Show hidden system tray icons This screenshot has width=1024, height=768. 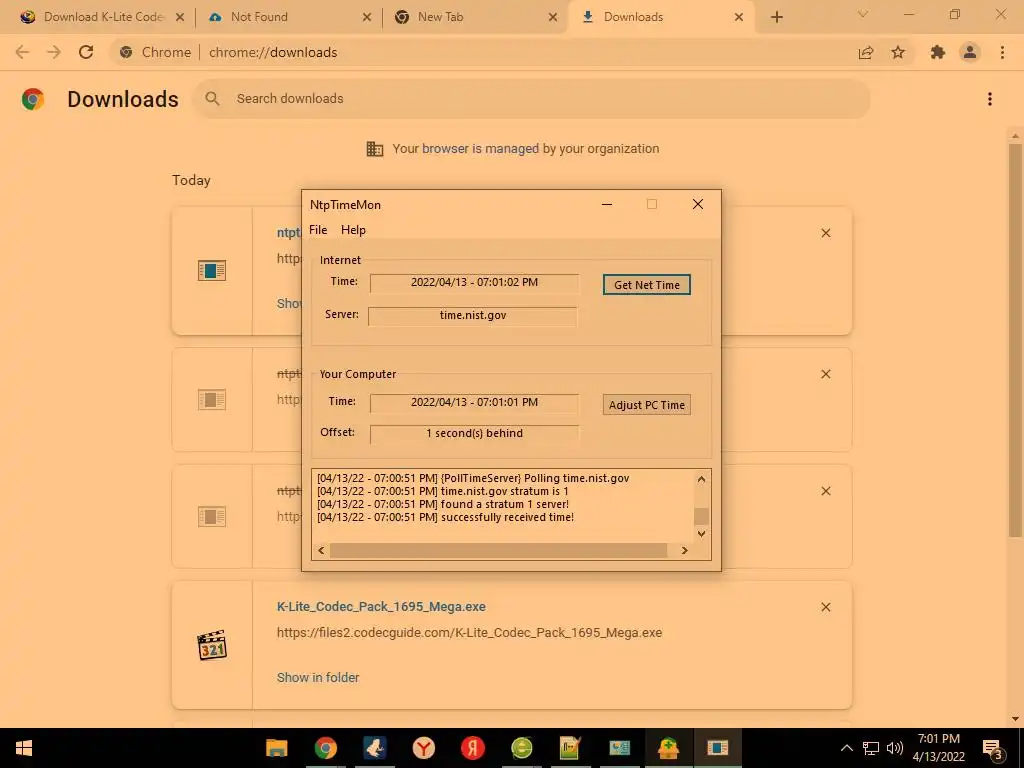[x=846, y=748]
